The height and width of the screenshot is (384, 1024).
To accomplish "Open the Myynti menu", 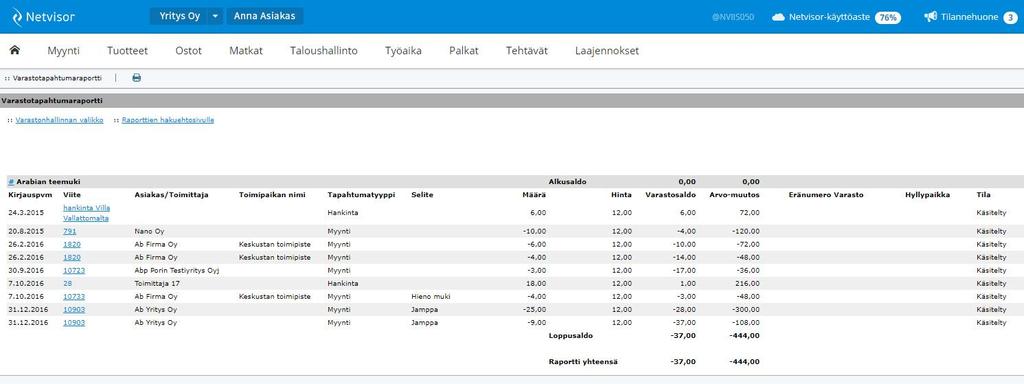I will tap(63, 51).
